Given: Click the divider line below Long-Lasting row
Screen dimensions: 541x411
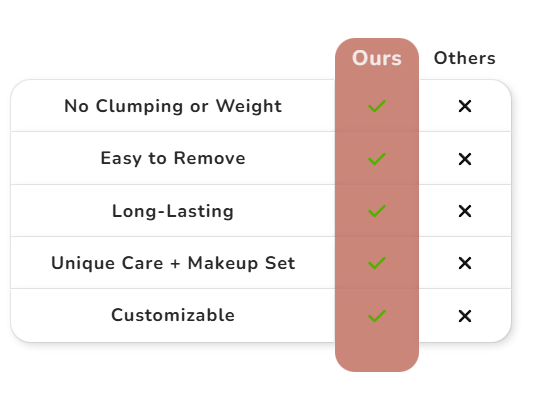Looking at the screenshot, I should 261,237.
